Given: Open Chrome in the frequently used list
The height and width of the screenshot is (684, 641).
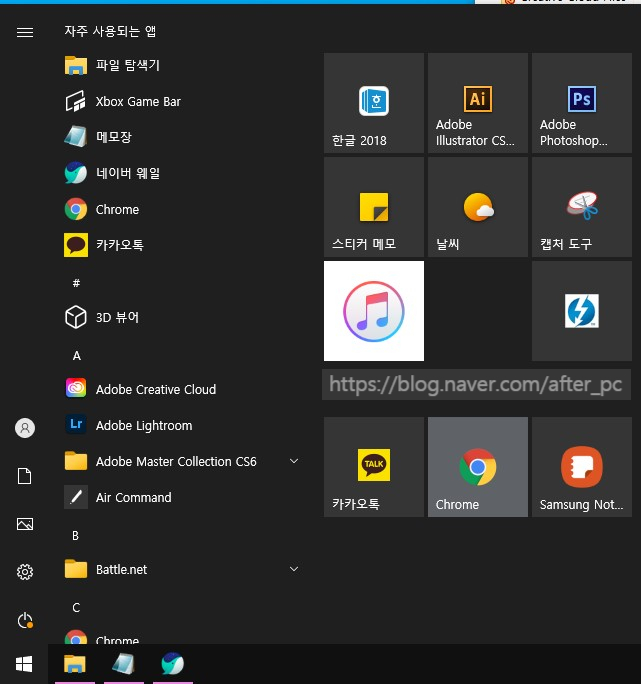Looking at the screenshot, I should point(181,209).
